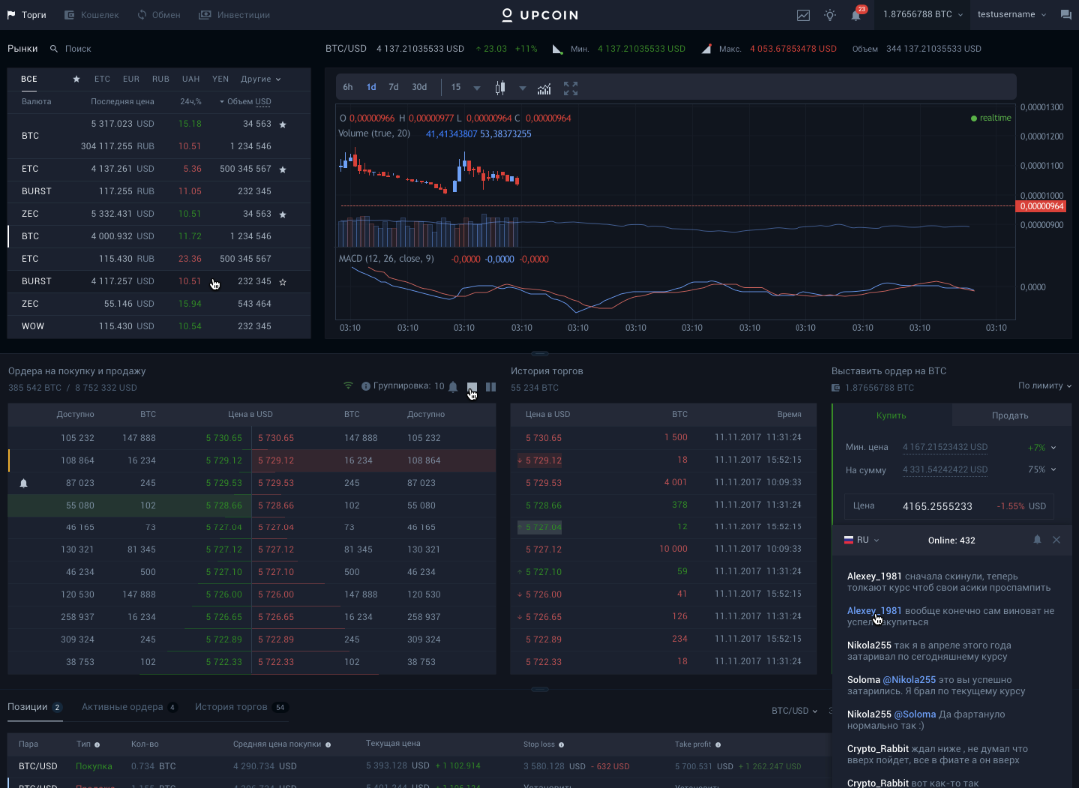Open the BTC/USD positions filter dropdown
This screenshot has width=1079, height=788.
(x=794, y=711)
